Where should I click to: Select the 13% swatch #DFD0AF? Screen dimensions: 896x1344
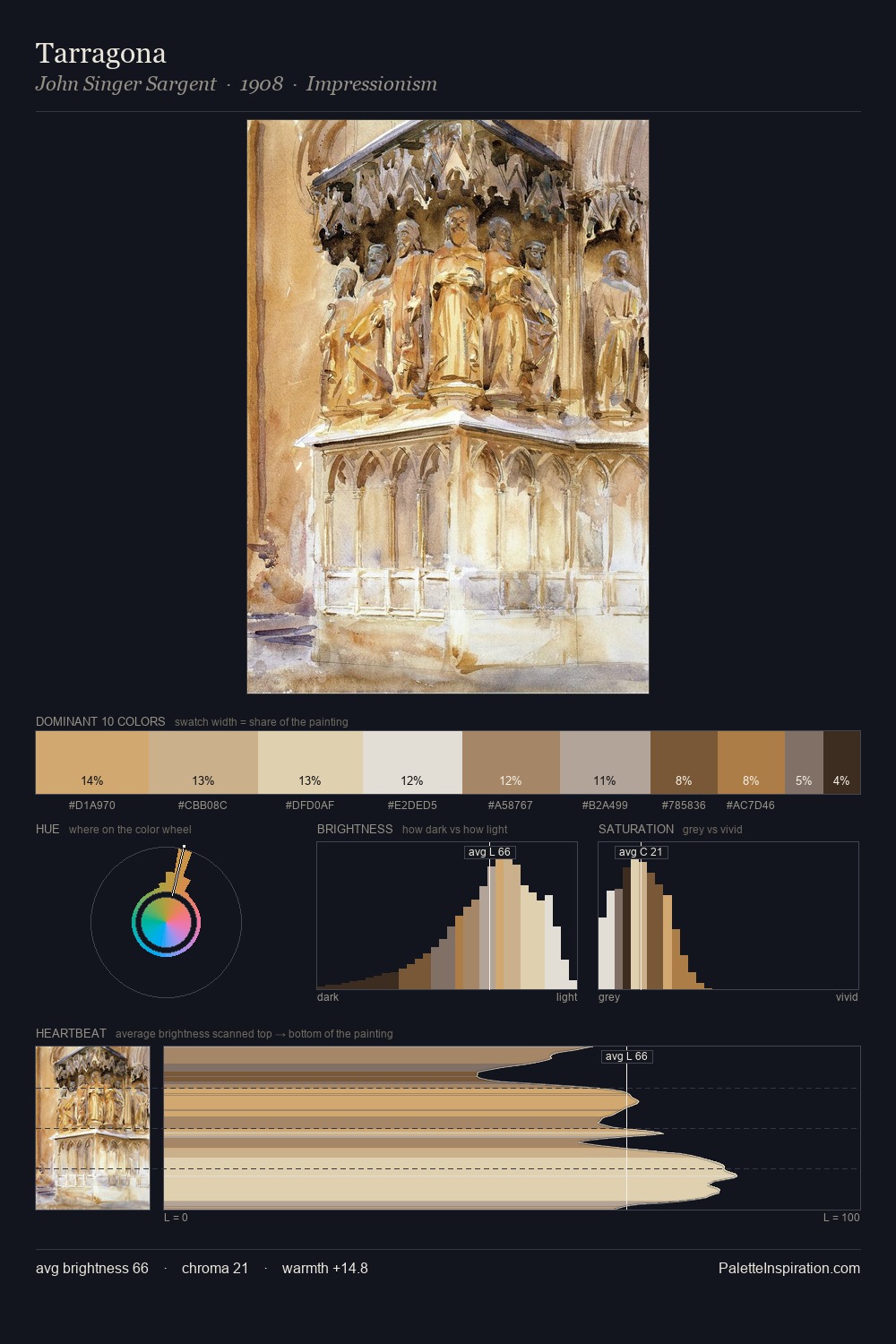coord(310,762)
